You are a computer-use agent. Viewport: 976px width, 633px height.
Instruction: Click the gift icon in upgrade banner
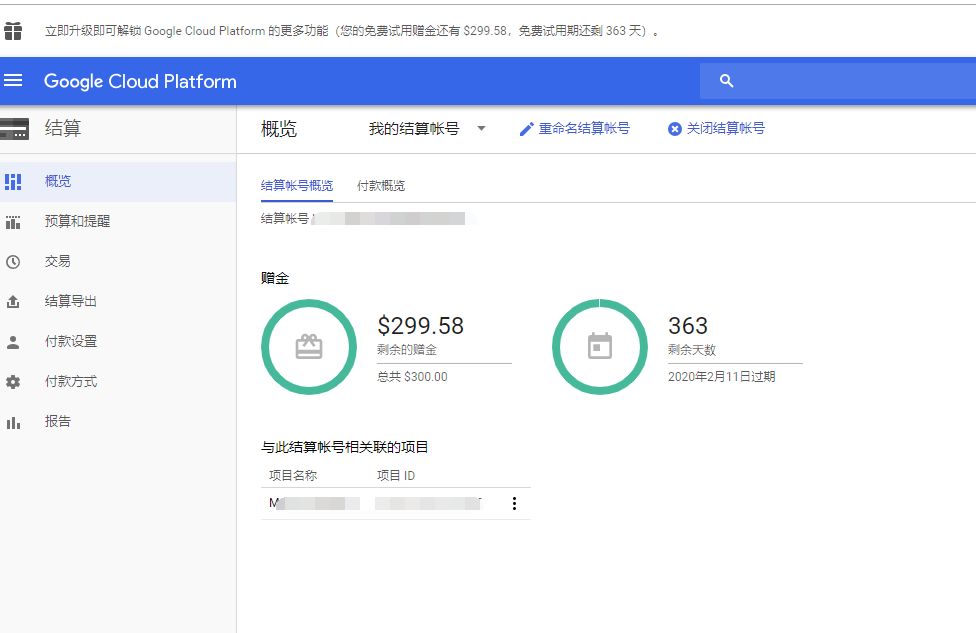click(x=12, y=30)
